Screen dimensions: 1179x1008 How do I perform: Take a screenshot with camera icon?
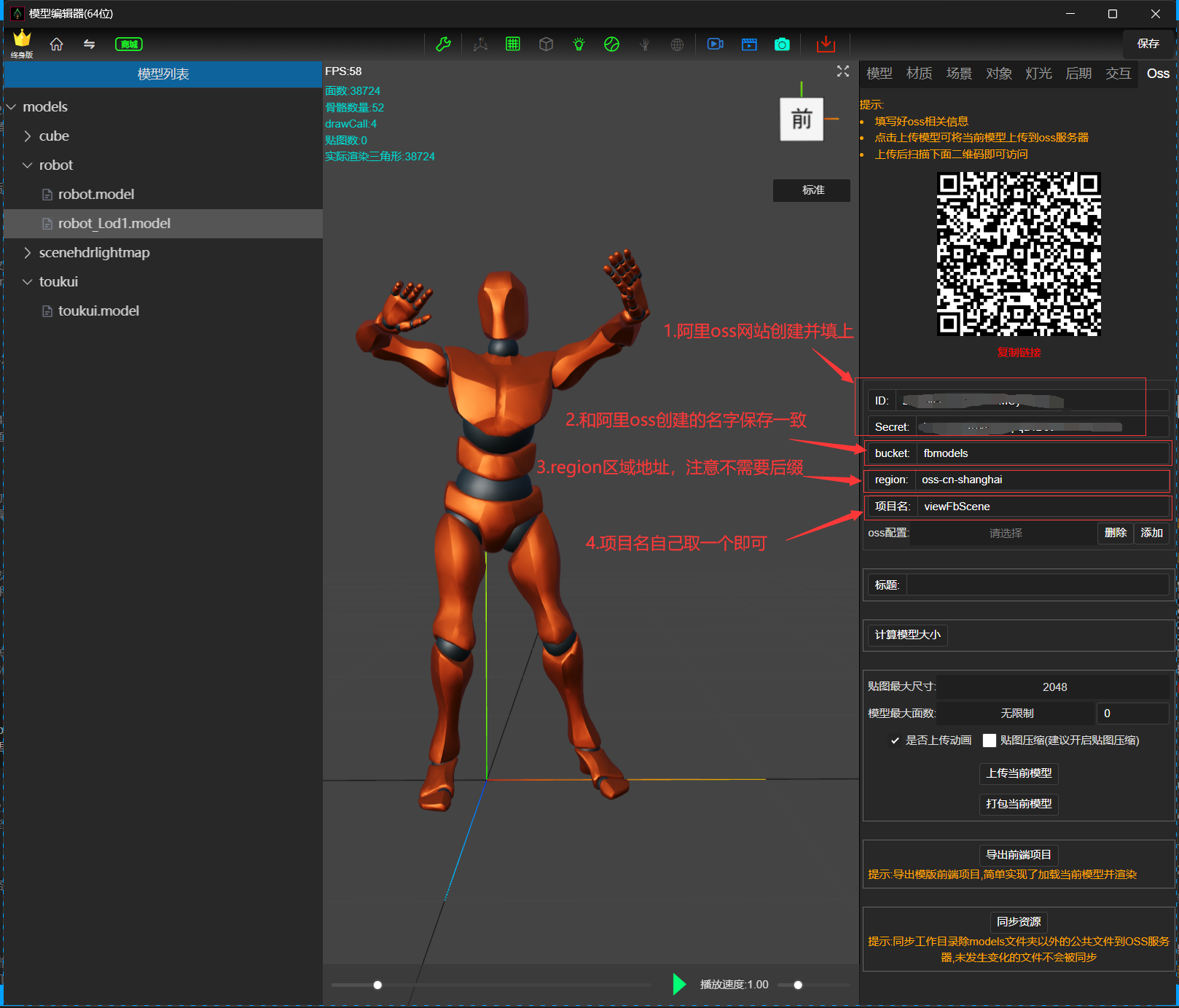click(782, 44)
